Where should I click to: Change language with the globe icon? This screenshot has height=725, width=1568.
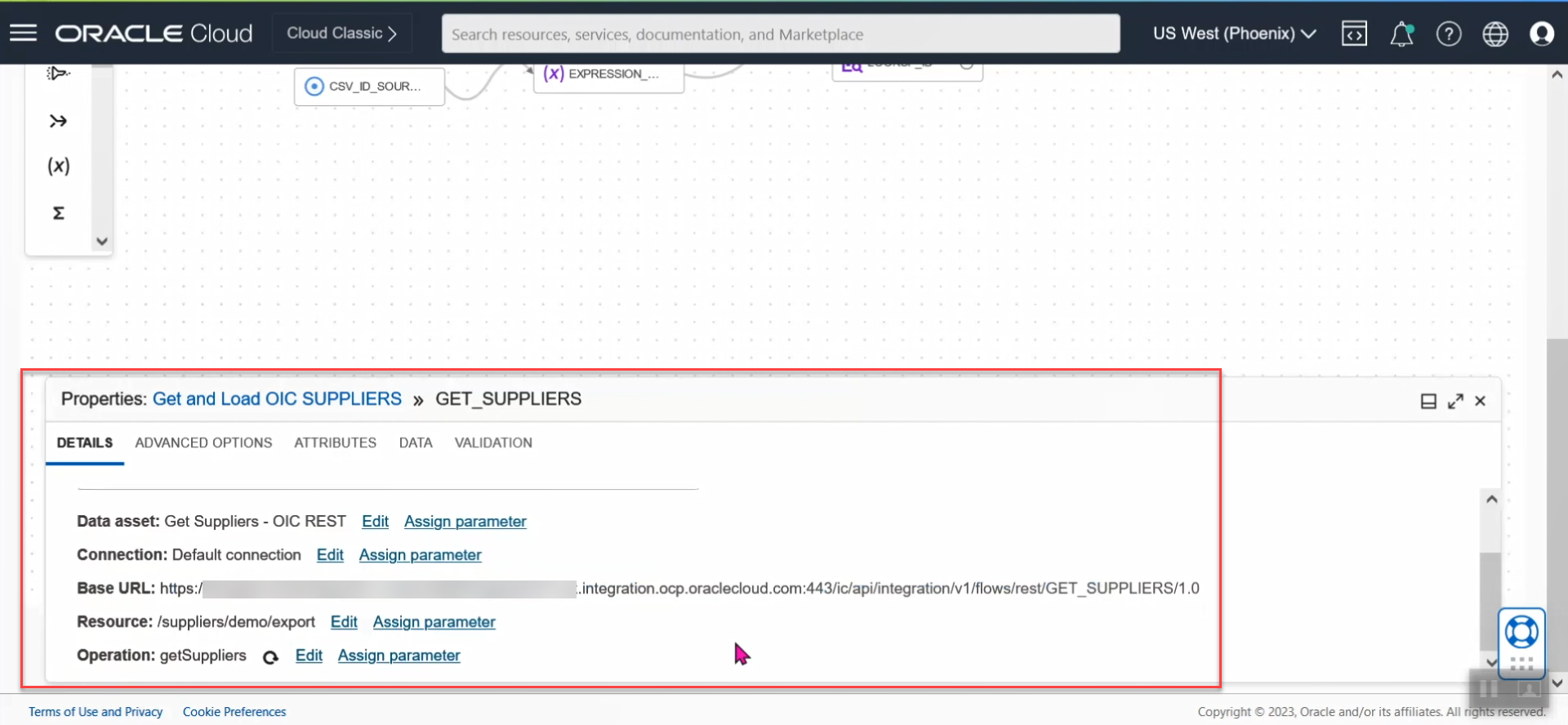tap(1495, 33)
